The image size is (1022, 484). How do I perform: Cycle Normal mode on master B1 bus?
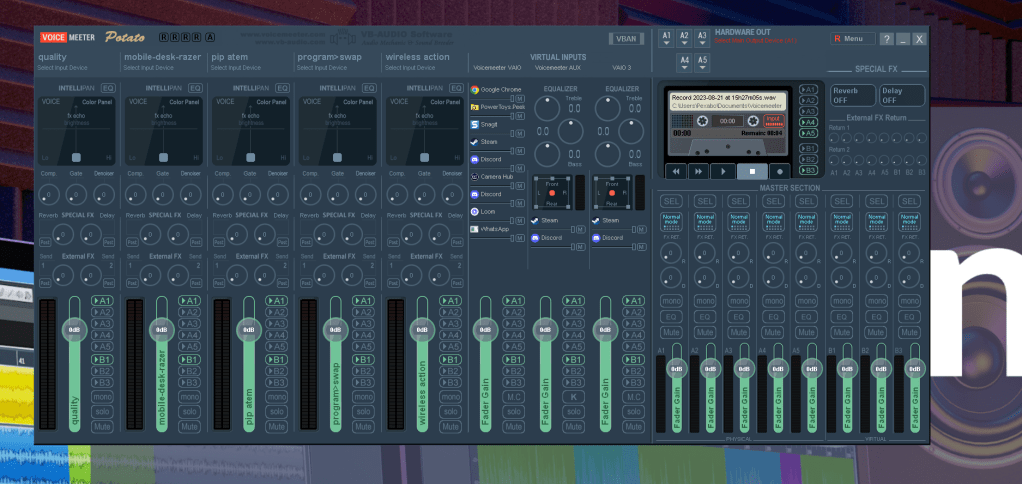(x=841, y=221)
